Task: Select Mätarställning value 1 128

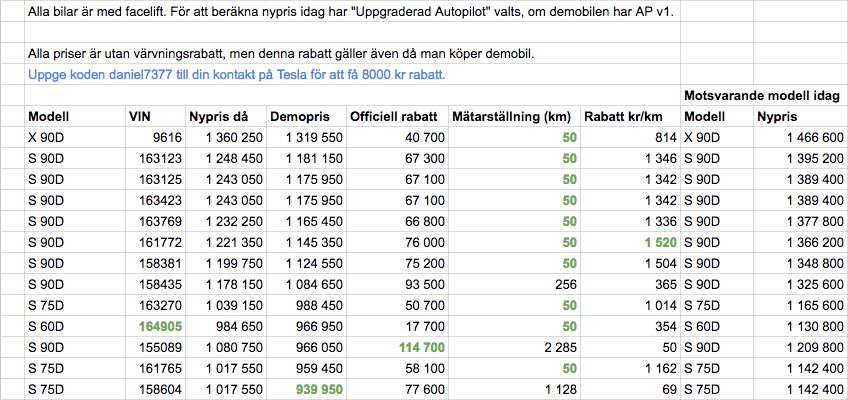Action: pyautogui.click(x=514, y=389)
